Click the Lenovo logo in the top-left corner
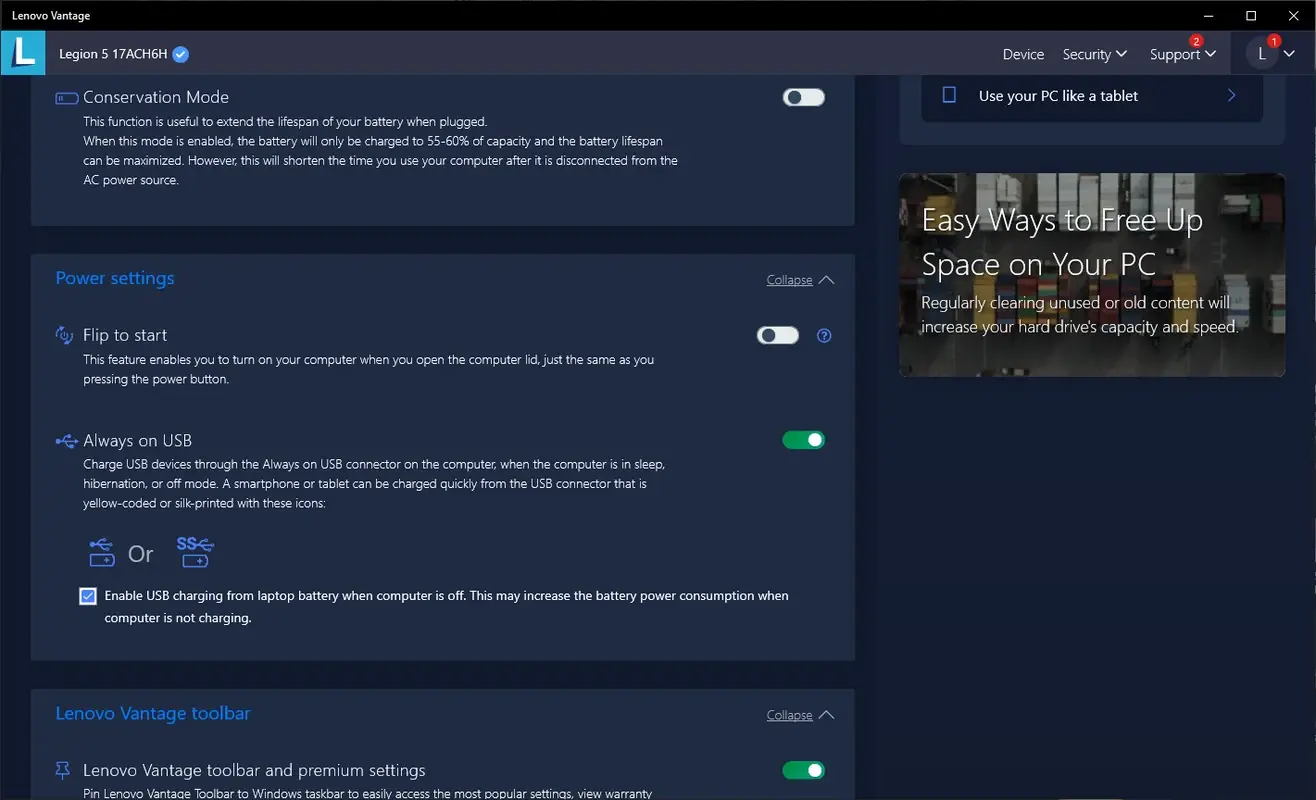The height and width of the screenshot is (800, 1316). pyautogui.click(x=22, y=52)
